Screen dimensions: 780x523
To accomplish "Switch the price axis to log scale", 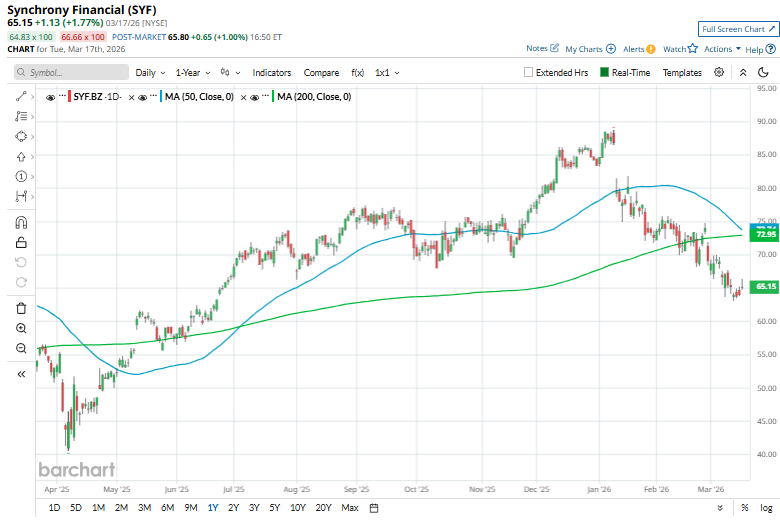I will pos(765,508).
